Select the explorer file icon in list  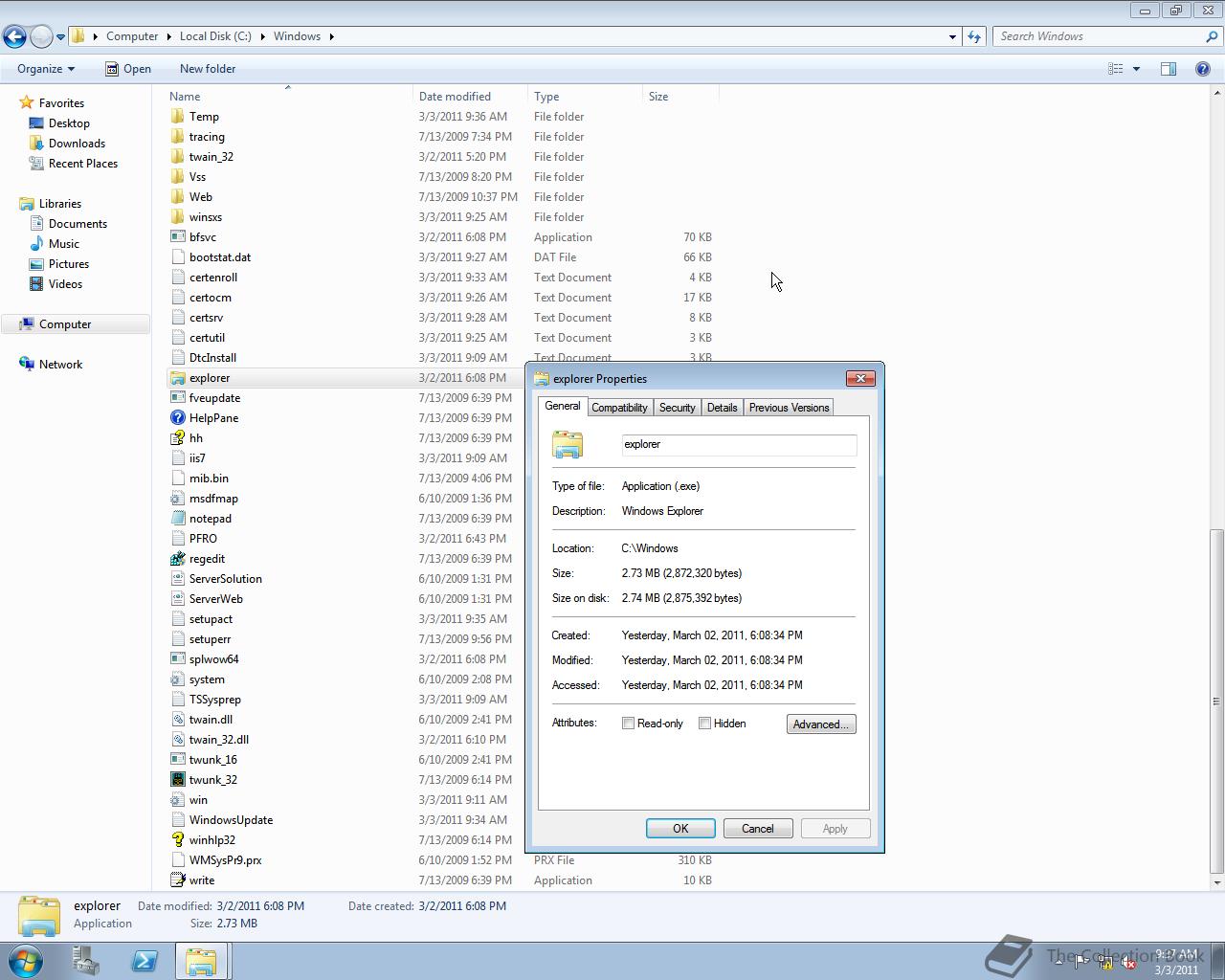click(177, 378)
